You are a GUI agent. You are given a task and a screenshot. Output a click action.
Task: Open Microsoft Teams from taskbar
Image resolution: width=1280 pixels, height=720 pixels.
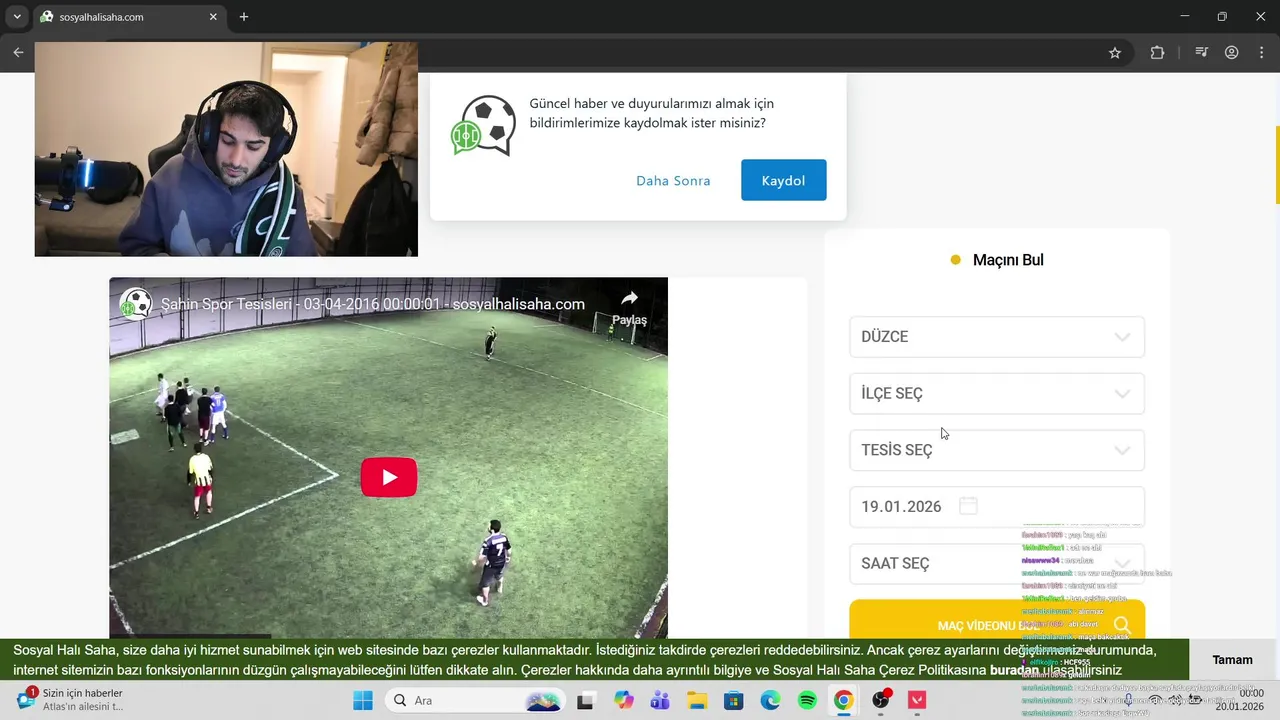click(660, 700)
